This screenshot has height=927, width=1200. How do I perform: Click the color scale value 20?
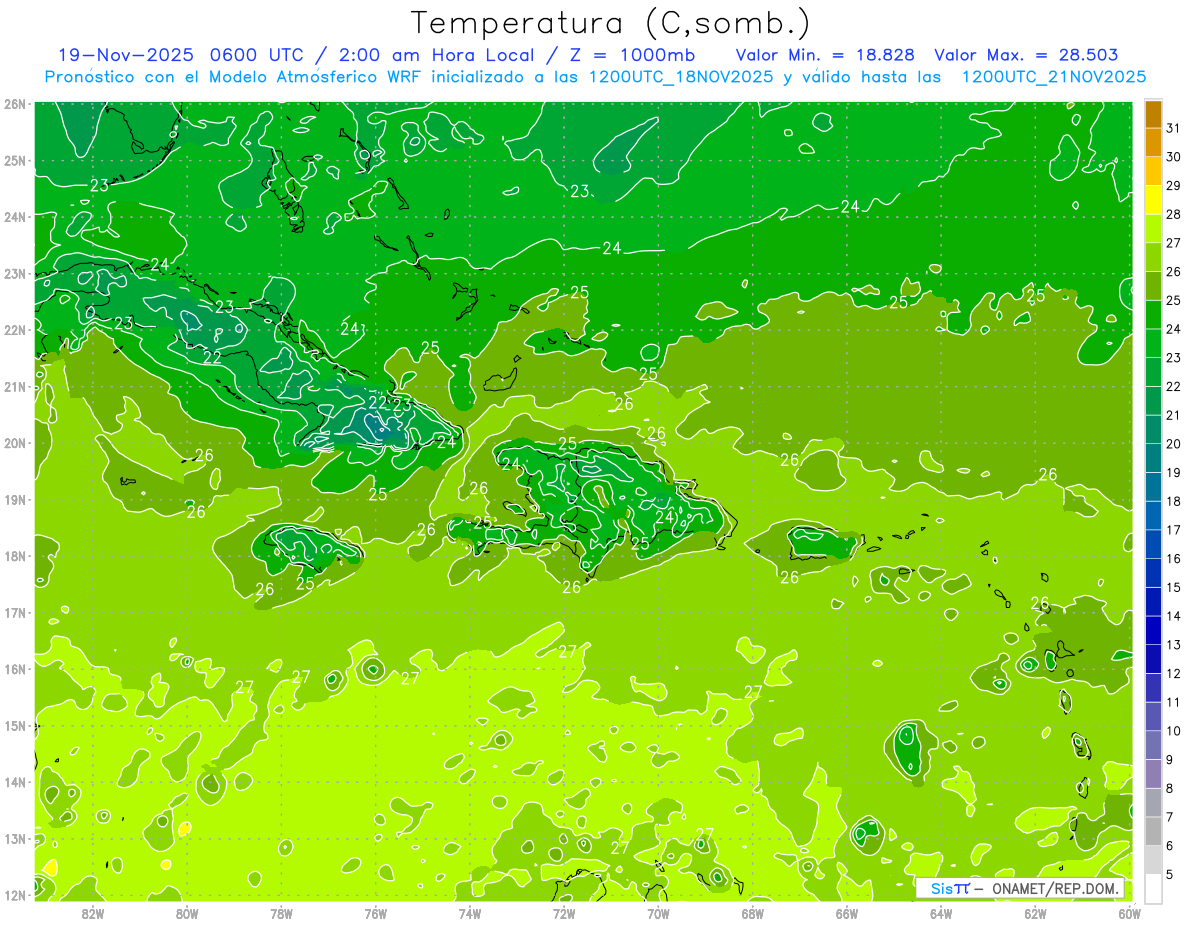pyautogui.click(x=1173, y=444)
